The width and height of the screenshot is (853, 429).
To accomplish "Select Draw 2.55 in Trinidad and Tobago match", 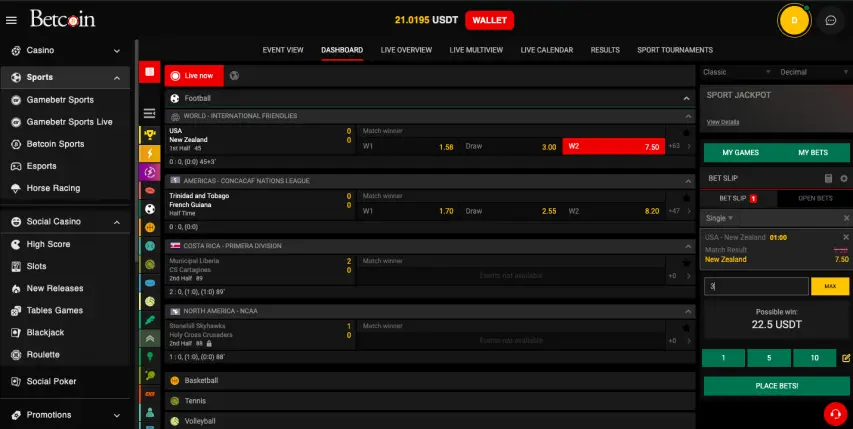I will click(x=510, y=211).
